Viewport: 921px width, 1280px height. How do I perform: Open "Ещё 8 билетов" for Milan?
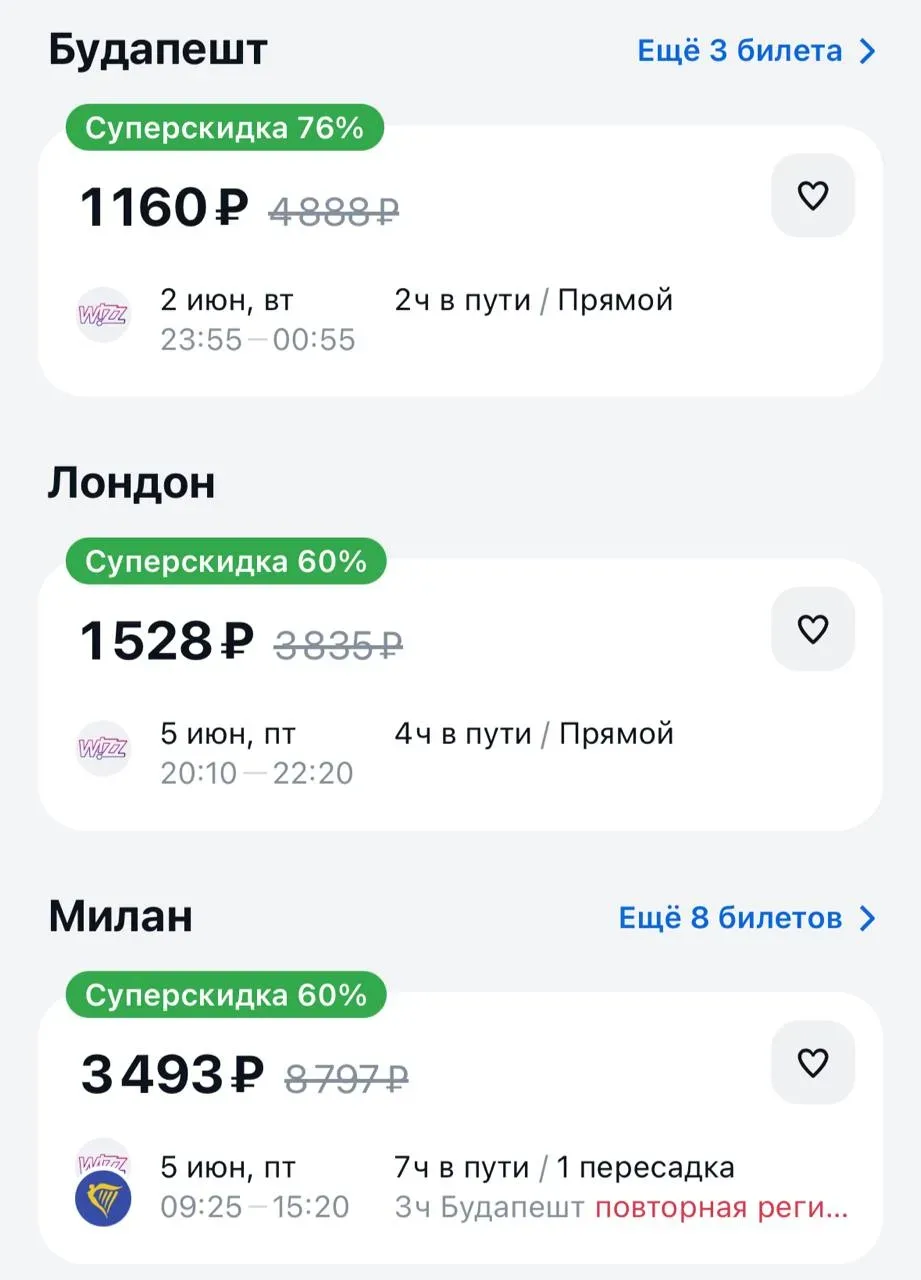tap(730, 918)
